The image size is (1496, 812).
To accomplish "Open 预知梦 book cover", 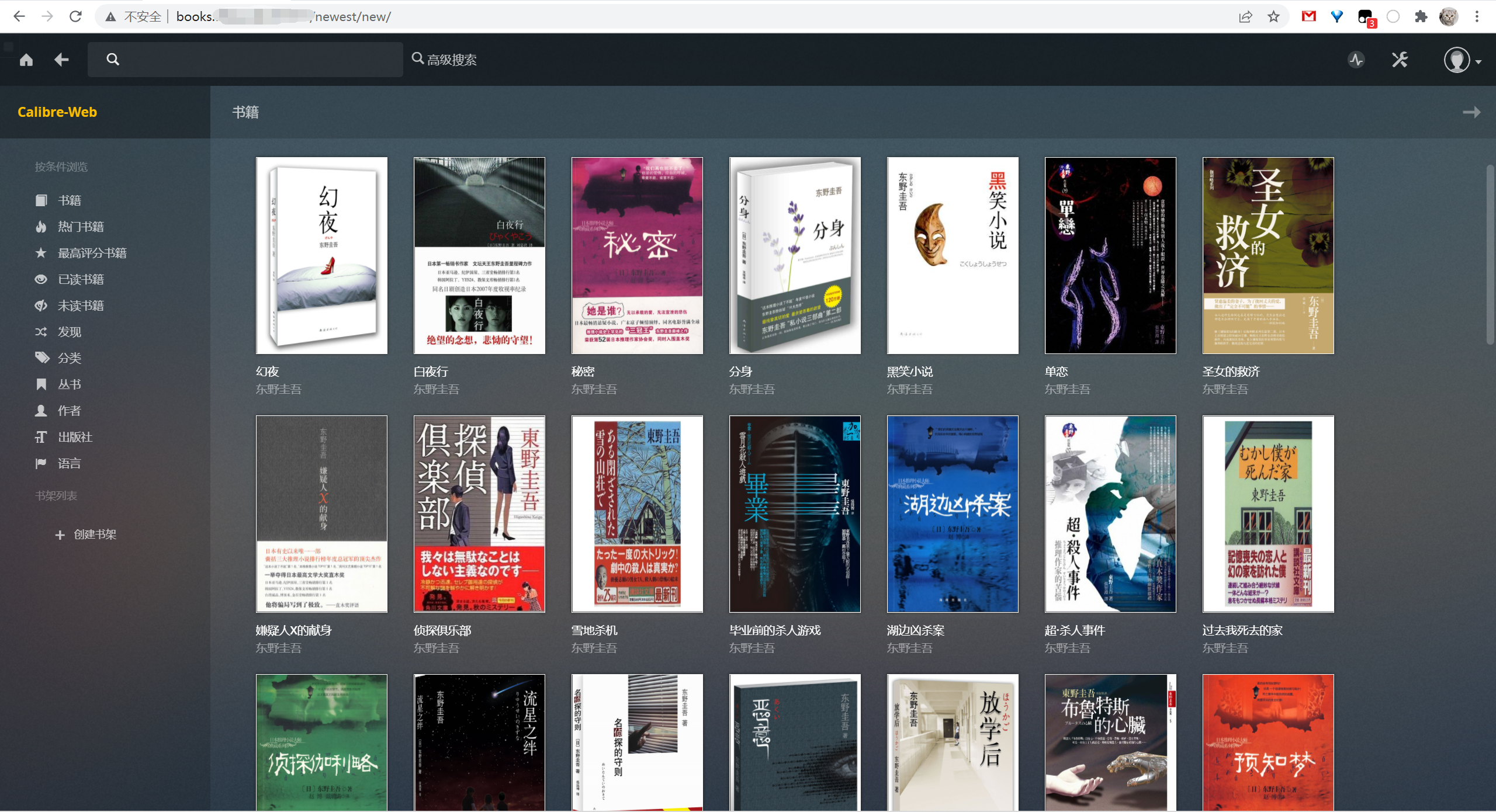I will pos(1269,742).
